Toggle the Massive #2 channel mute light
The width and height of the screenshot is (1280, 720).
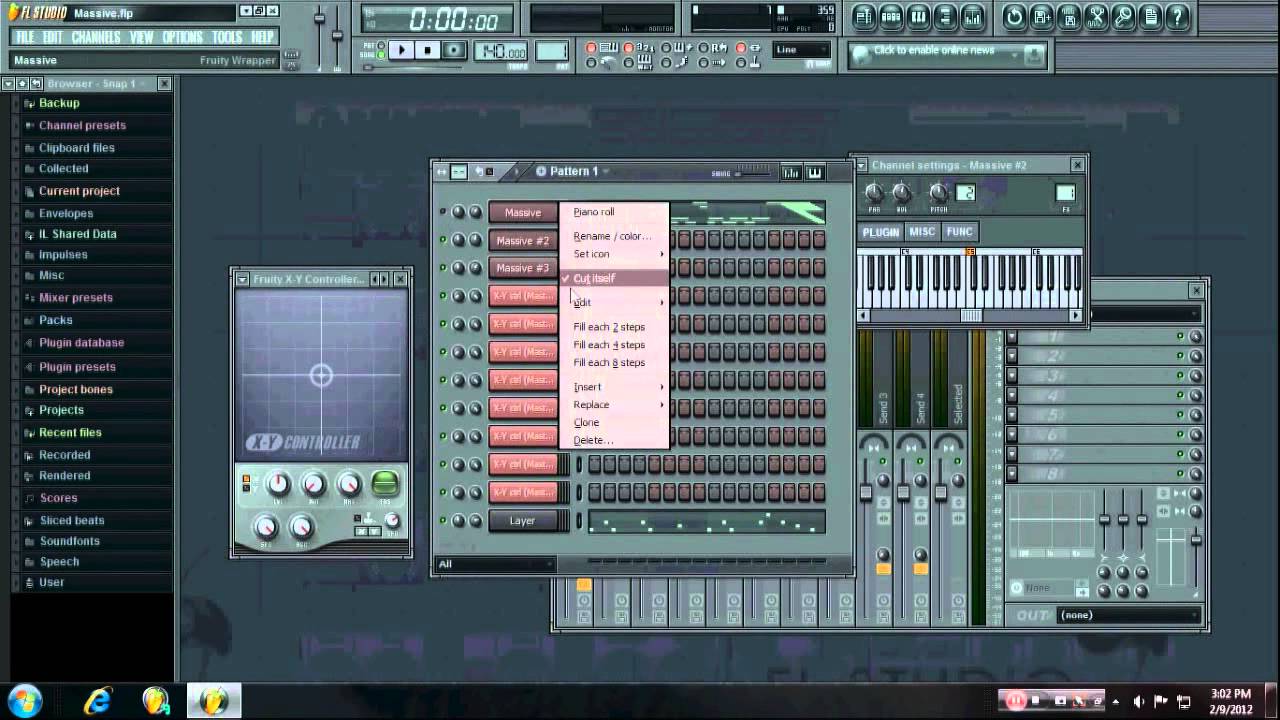point(443,240)
